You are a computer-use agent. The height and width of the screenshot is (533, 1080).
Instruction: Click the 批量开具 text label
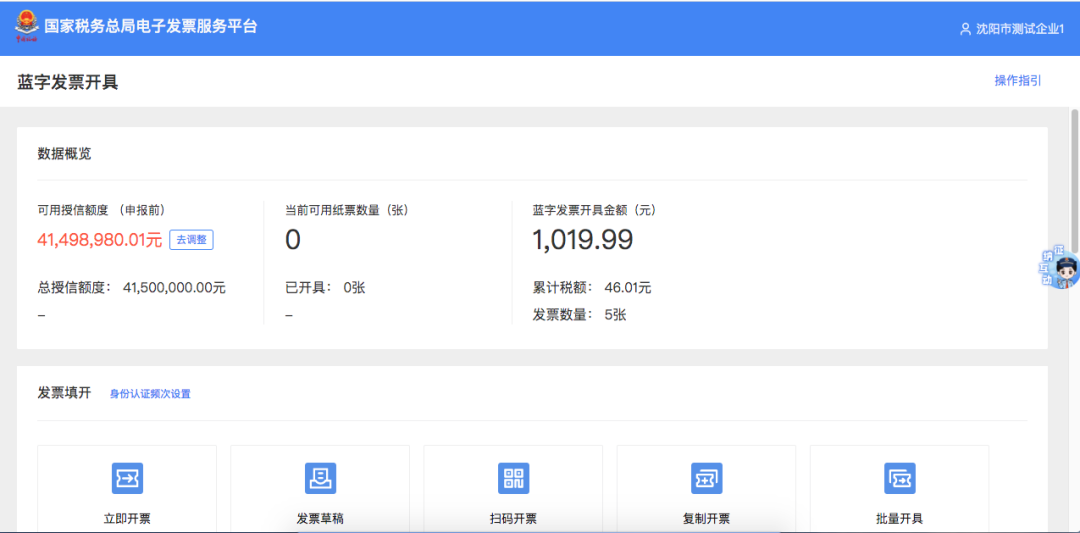[x=899, y=519]
